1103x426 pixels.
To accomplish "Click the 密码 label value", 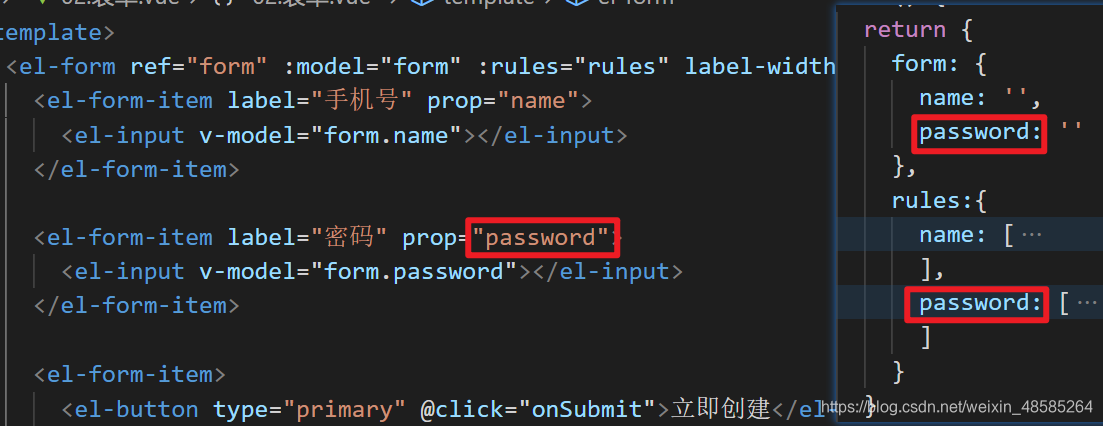I will [348, 238].
